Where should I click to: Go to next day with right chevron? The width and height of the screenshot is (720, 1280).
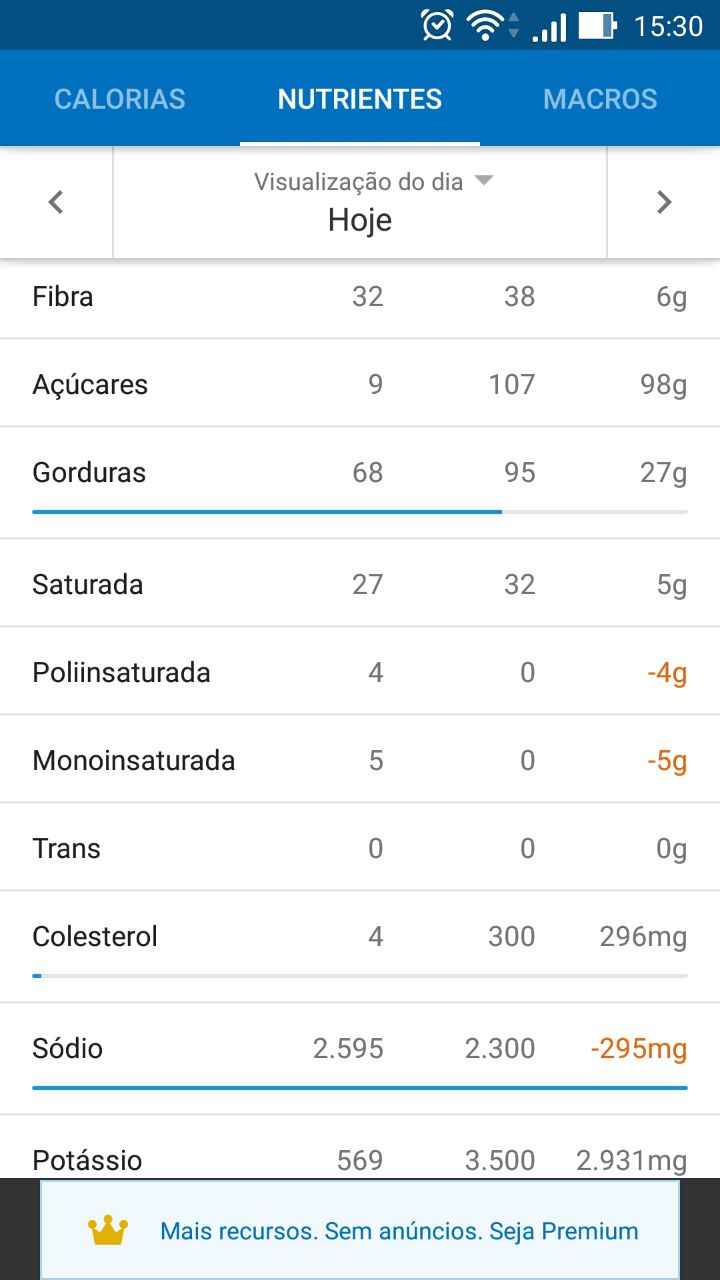pos(664,202)
